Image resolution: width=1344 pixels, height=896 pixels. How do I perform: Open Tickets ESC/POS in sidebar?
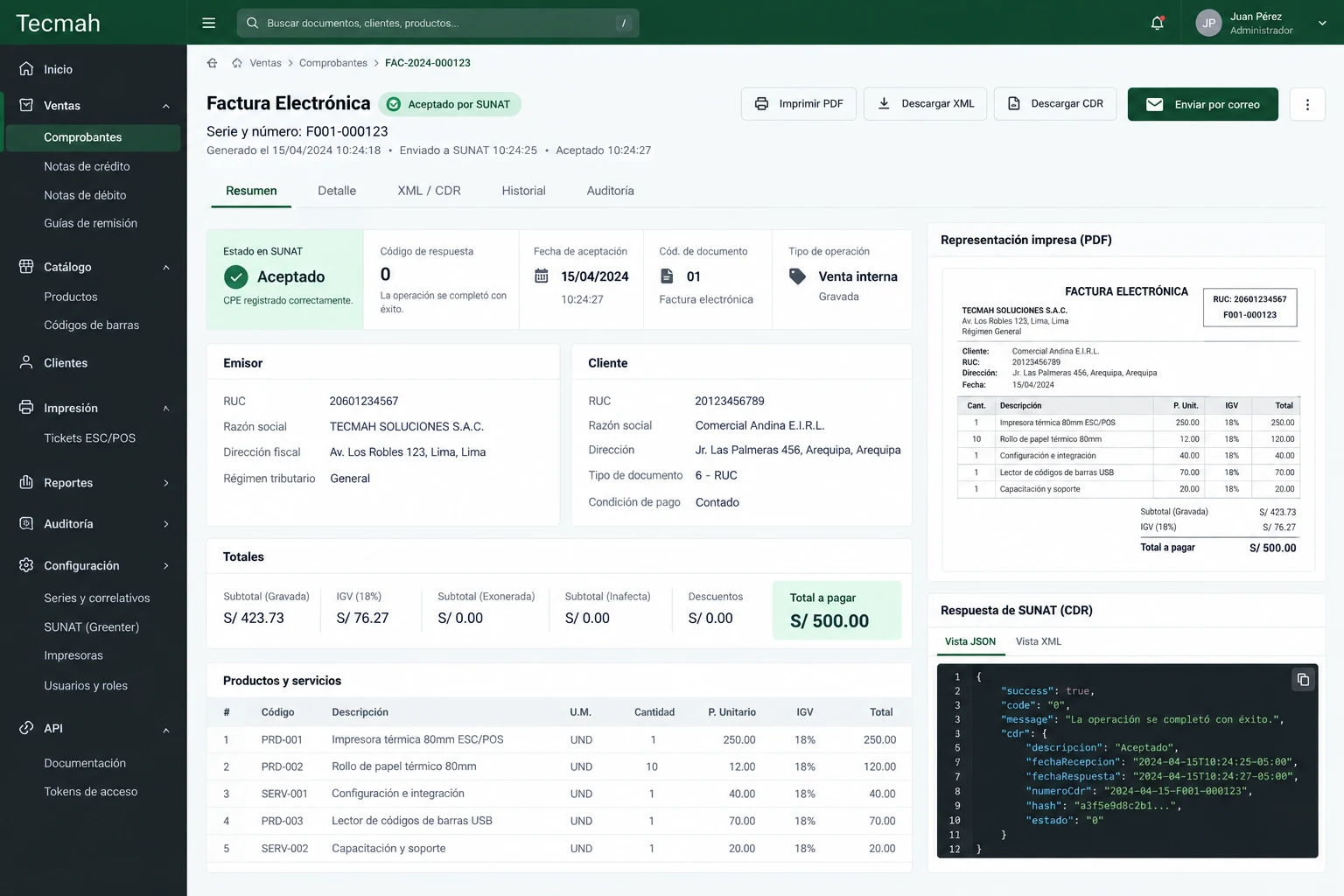click(90, 437)
